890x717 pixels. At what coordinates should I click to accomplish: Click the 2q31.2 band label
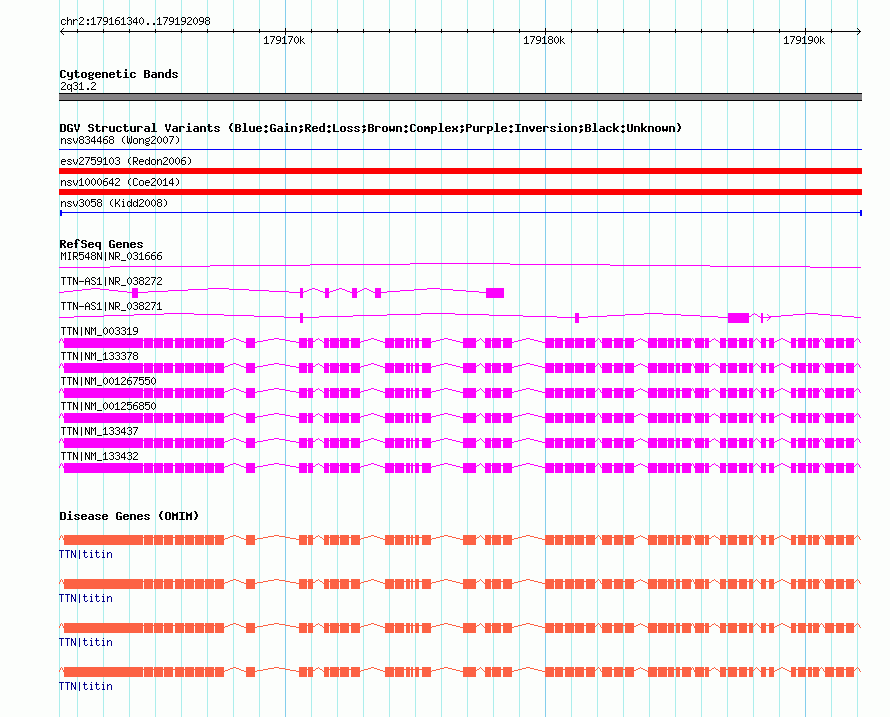(x=78, y=86)
